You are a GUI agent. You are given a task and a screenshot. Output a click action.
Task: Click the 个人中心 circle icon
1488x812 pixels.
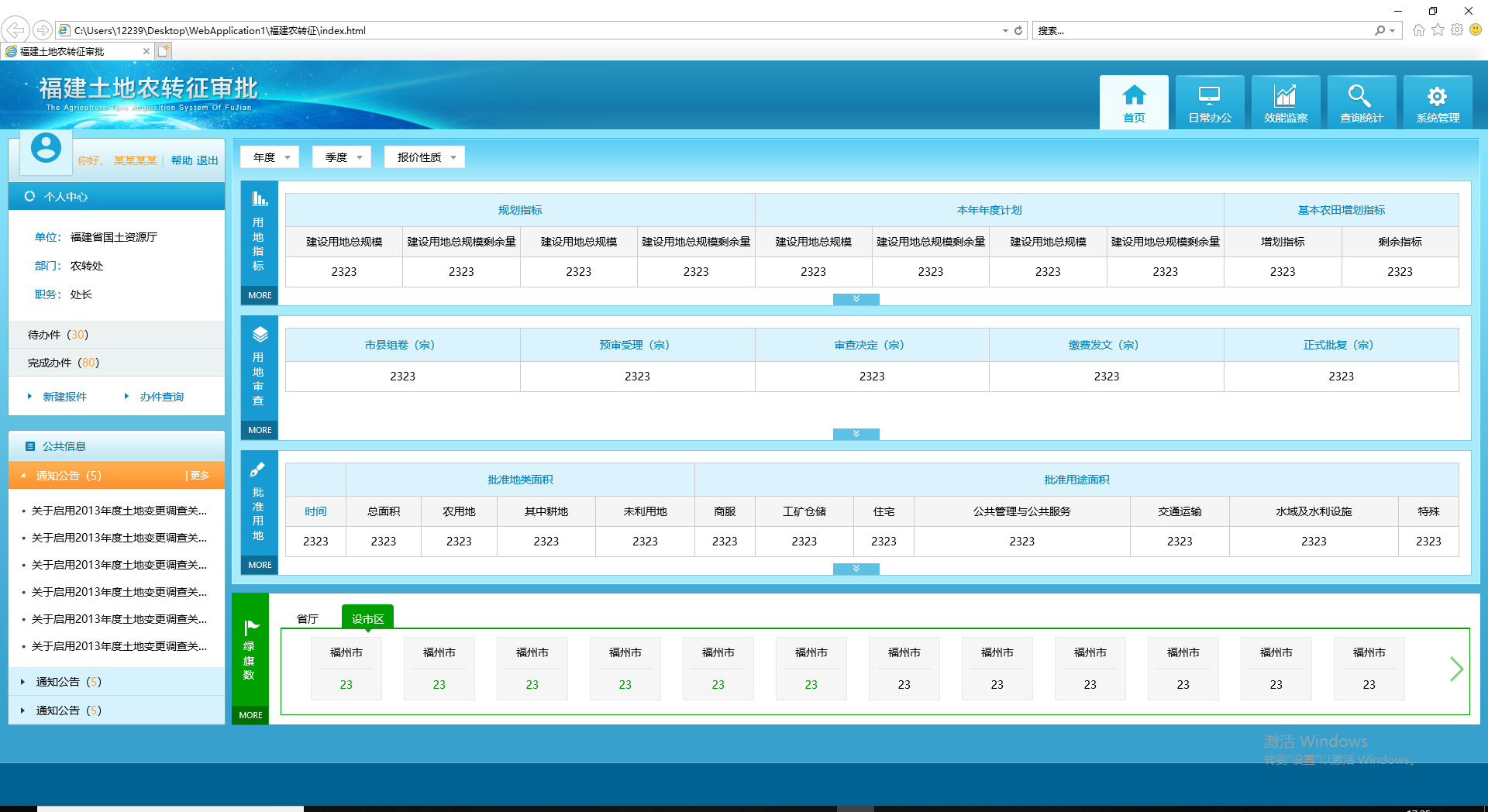[29, 196]
